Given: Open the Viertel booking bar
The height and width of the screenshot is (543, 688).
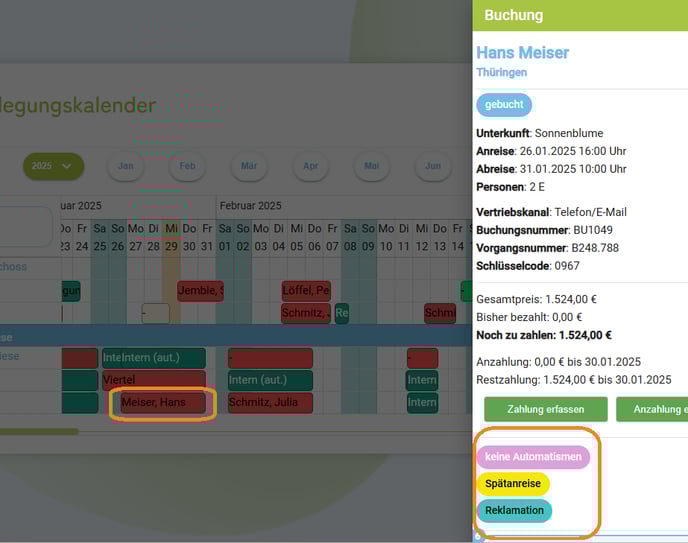Looking at the screenshot, I should tap(154, 380).
